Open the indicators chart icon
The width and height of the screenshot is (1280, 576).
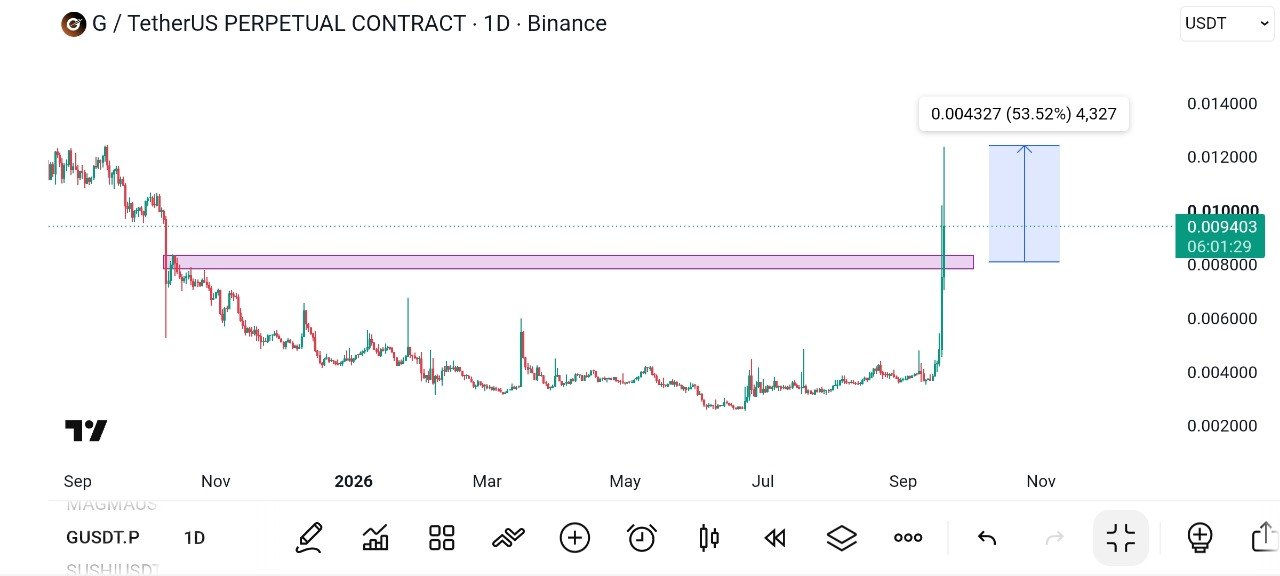375,538
